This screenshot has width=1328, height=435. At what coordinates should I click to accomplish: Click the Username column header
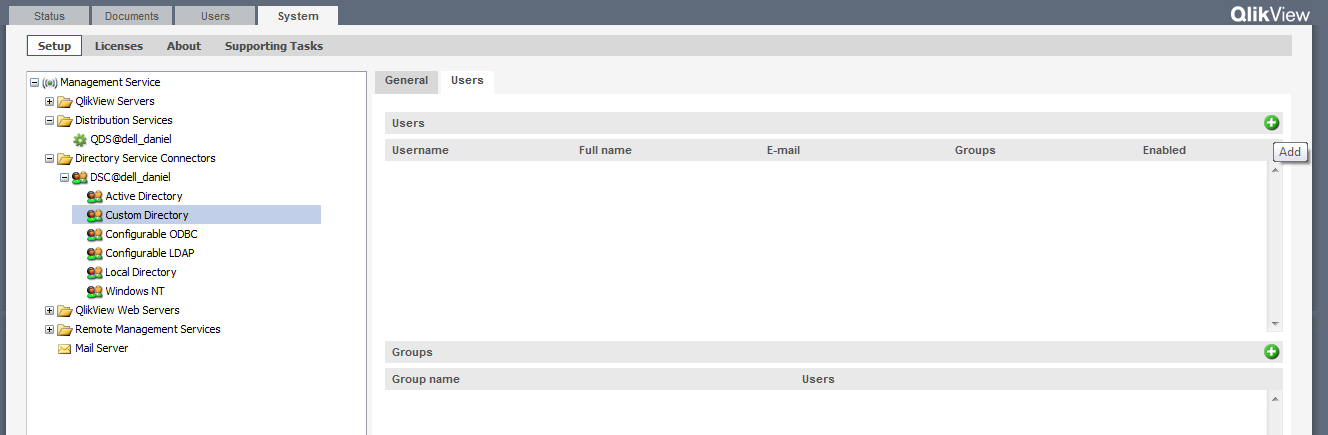[420, 150]
